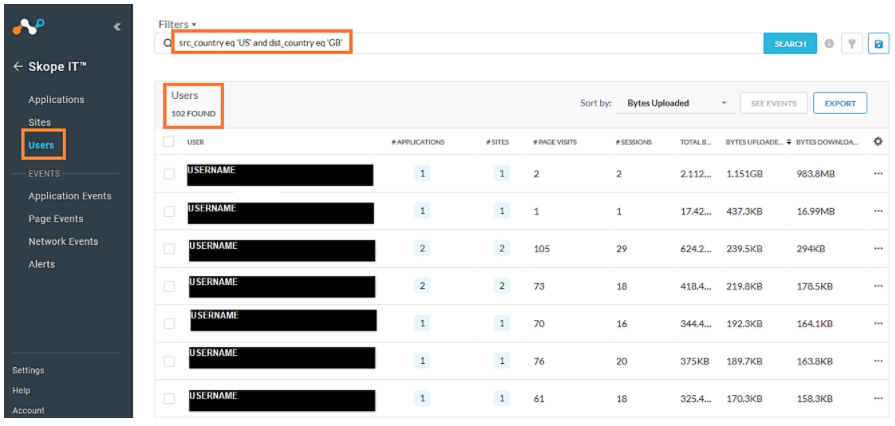Toggle the select-all users checkbox
The height and width of the screenshot is (426, 895).
click(x=168, y=142)
